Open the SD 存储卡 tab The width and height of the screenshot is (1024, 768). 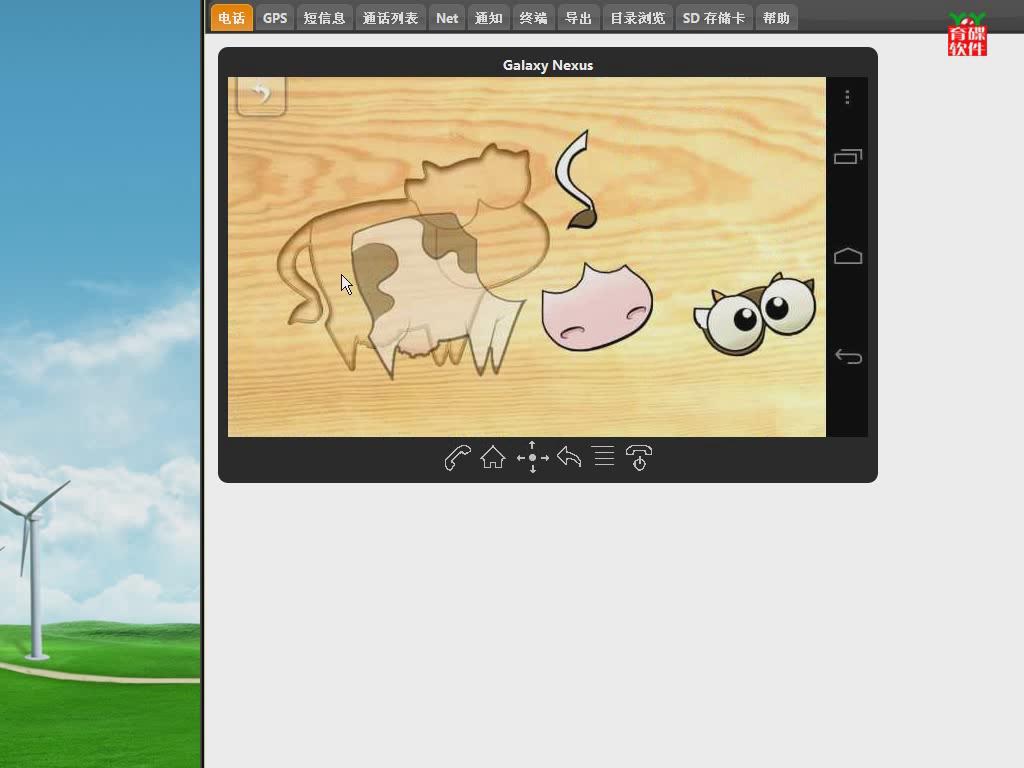pos(714,18)
